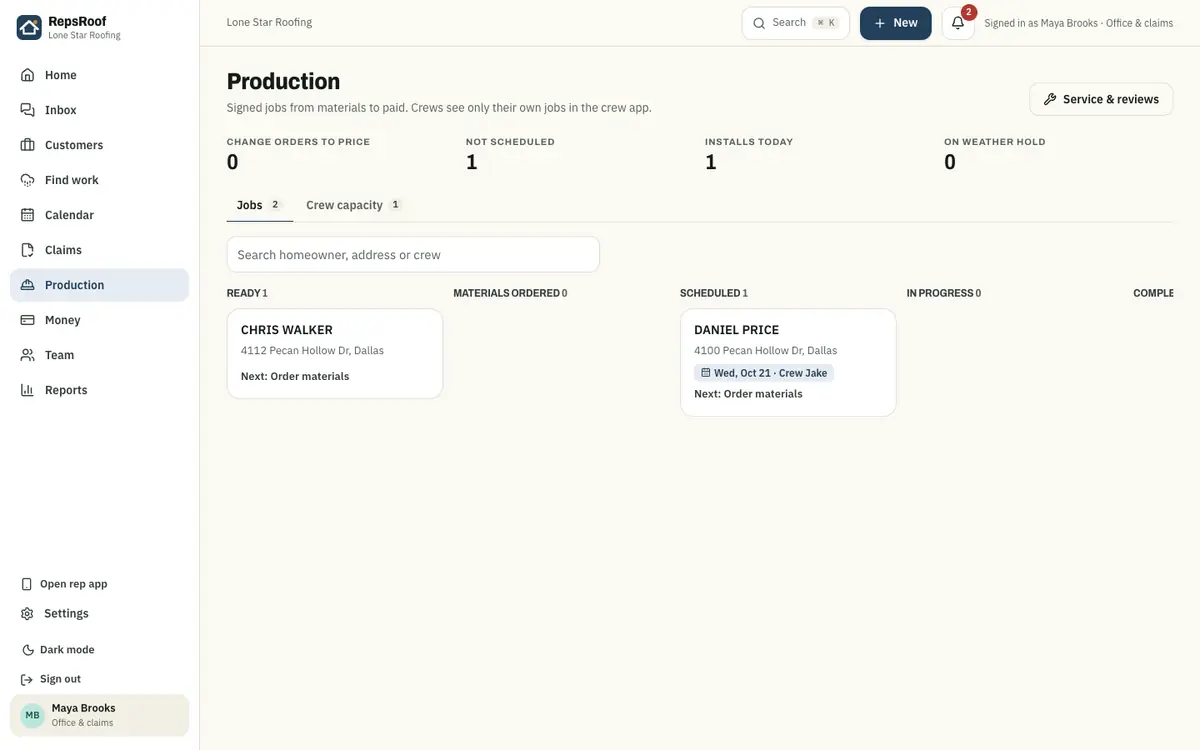Screen dimensions: 1200x750
Task: Open Service & reviews
Action: click(x=1101, y=99)
